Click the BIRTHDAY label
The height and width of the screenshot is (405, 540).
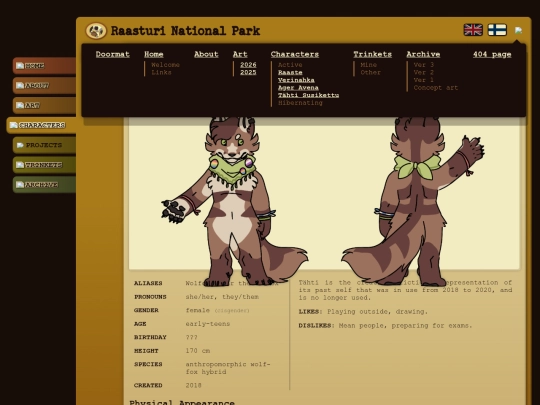(150, 337)
